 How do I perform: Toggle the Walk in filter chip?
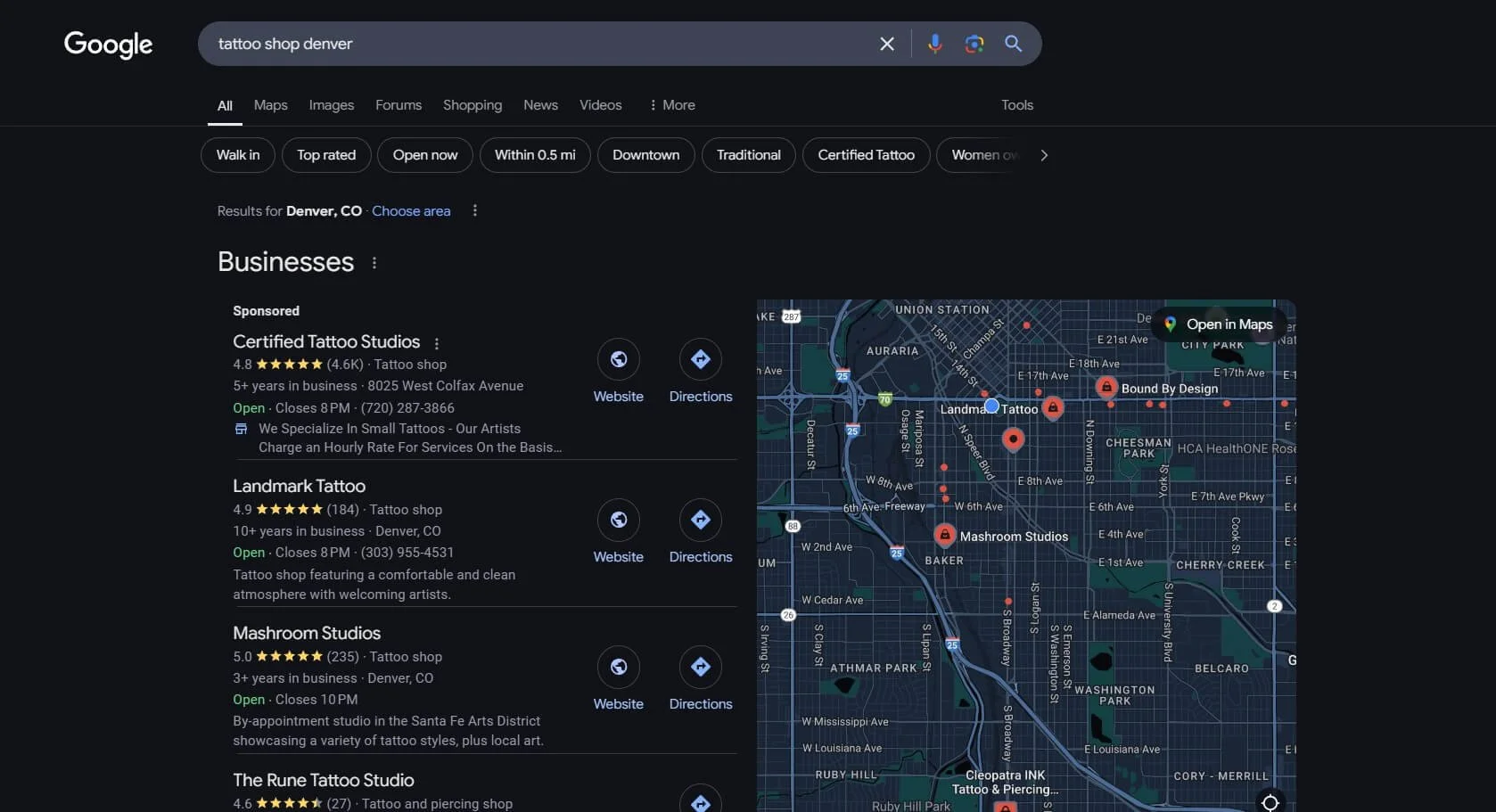236,154
